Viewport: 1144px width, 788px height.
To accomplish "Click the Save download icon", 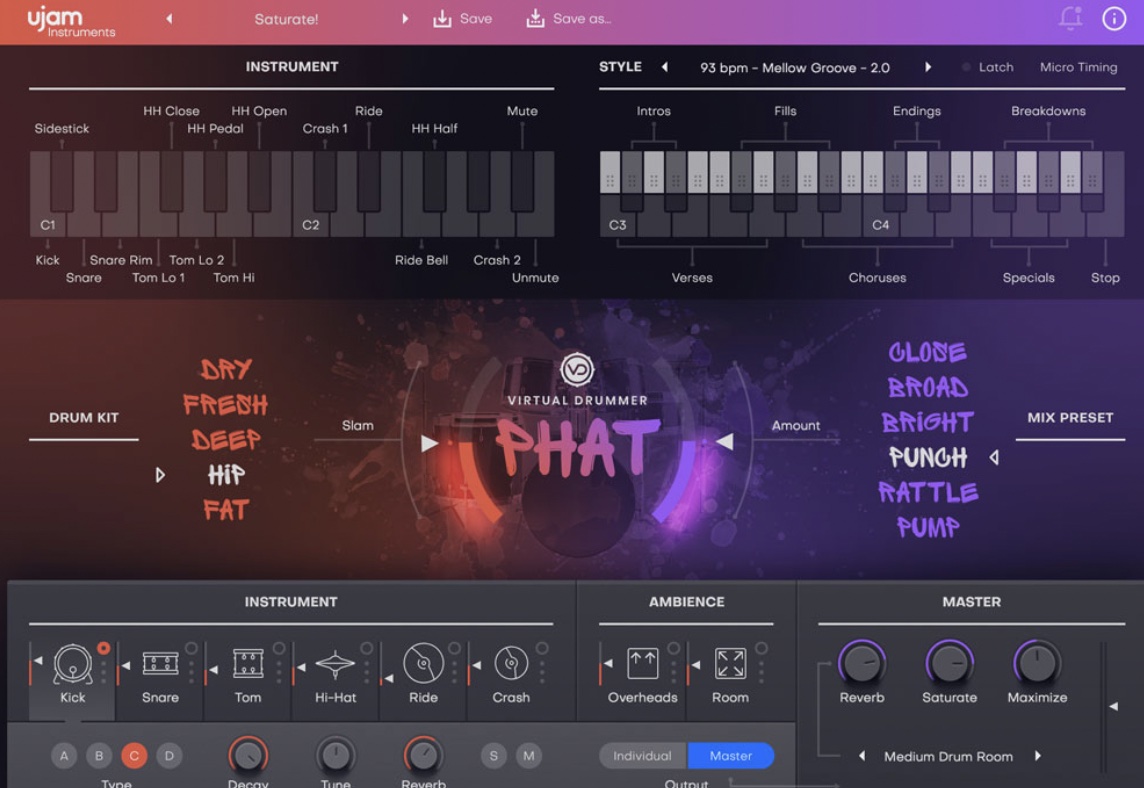I will coord(442,18).
